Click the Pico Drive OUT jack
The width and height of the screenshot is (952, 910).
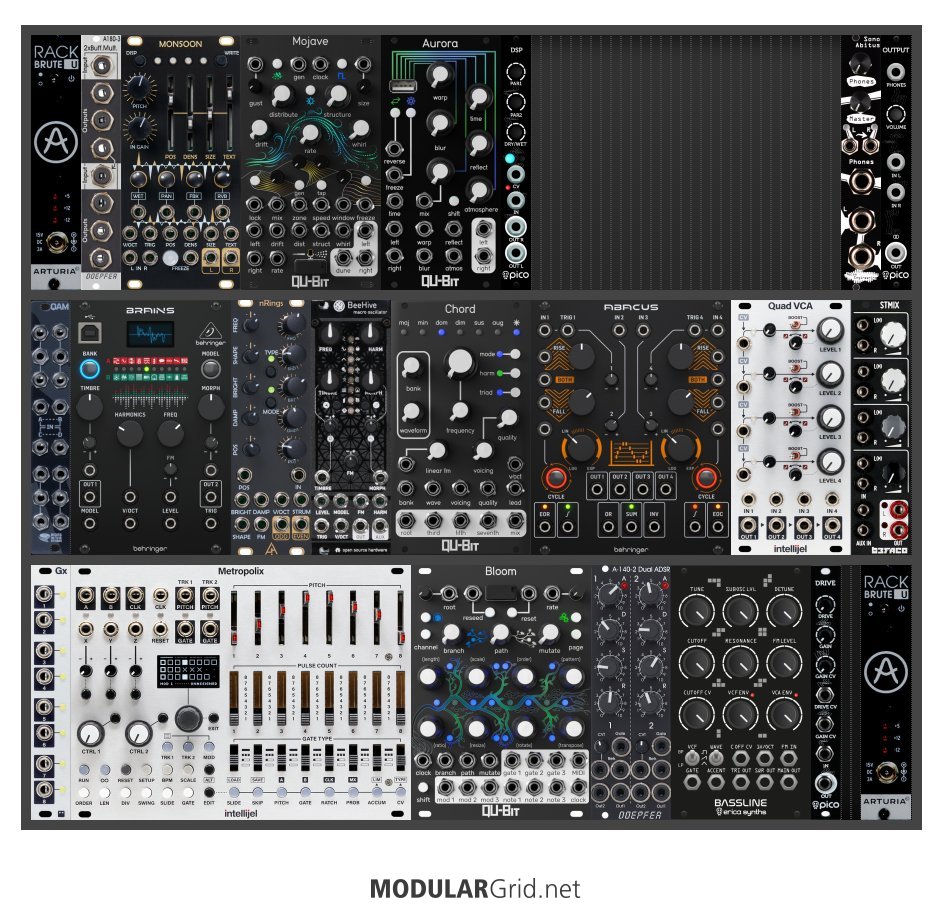(x=825, y=783)
